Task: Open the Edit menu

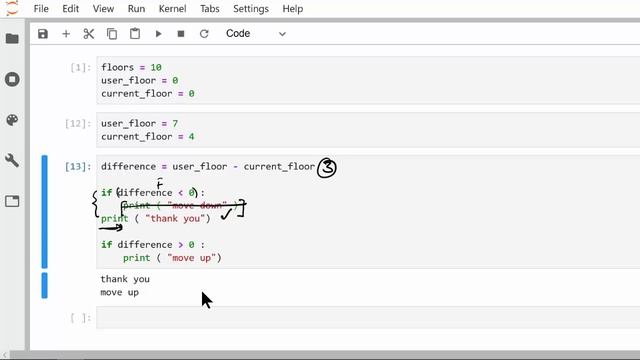Action: (x=70, y=9)
